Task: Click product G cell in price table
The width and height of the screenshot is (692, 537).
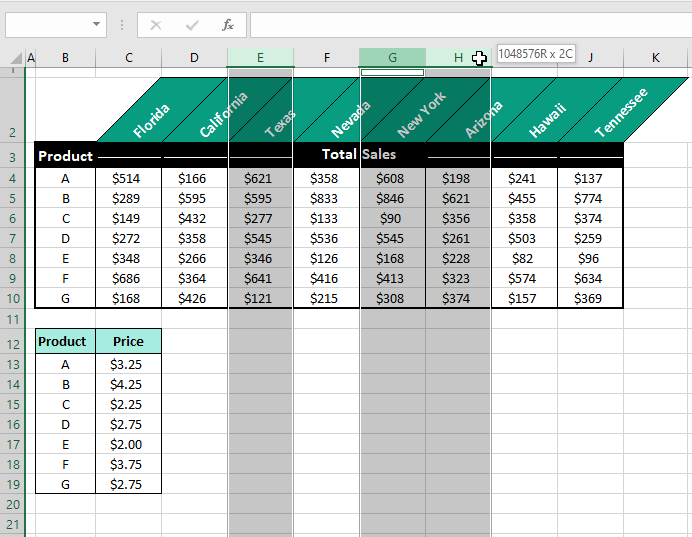Action: pos(65,484)
